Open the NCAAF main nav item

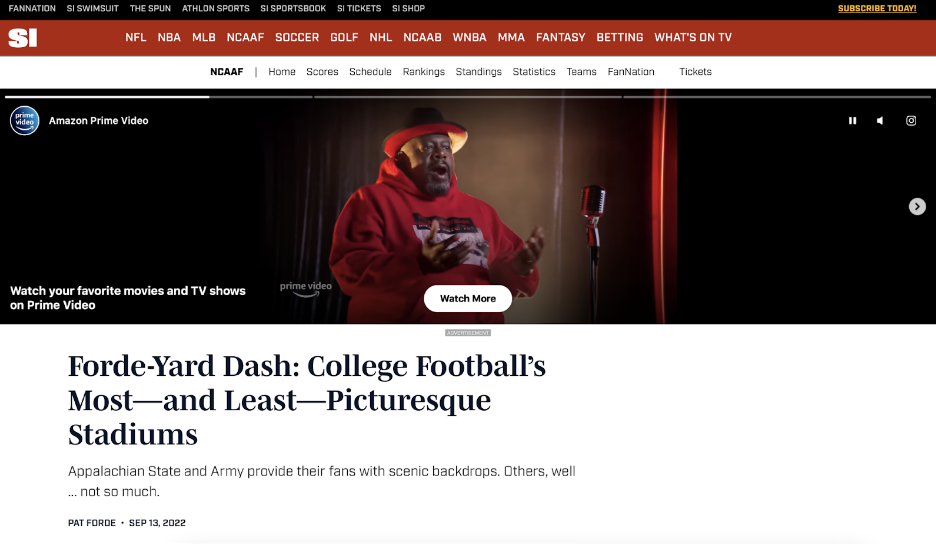pyautogui.click(x=245, y=38)
